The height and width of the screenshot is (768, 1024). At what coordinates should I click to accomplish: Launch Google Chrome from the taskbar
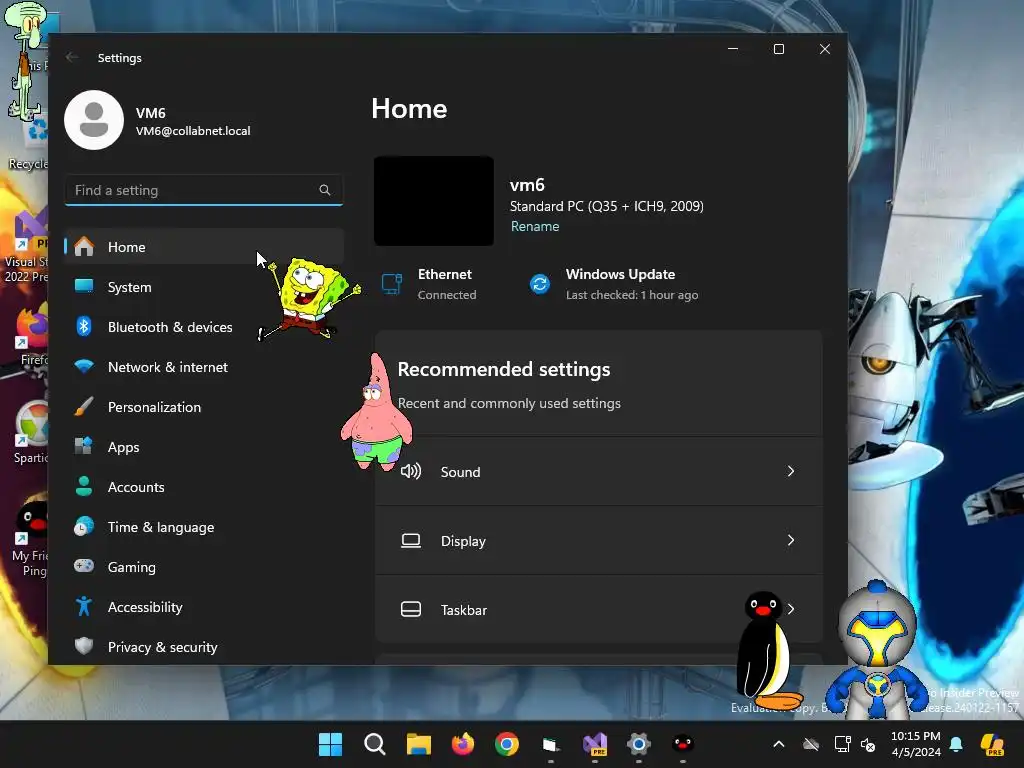507,744
